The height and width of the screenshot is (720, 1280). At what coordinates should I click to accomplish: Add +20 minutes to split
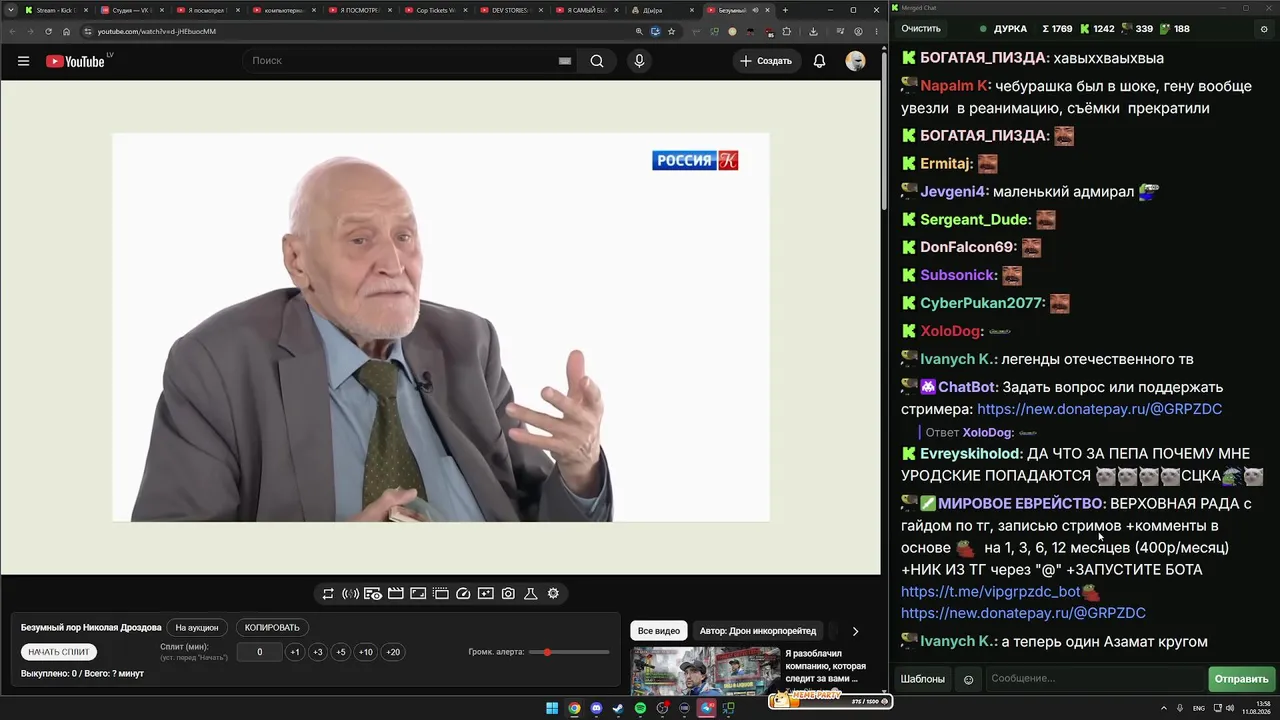point(393,652)
